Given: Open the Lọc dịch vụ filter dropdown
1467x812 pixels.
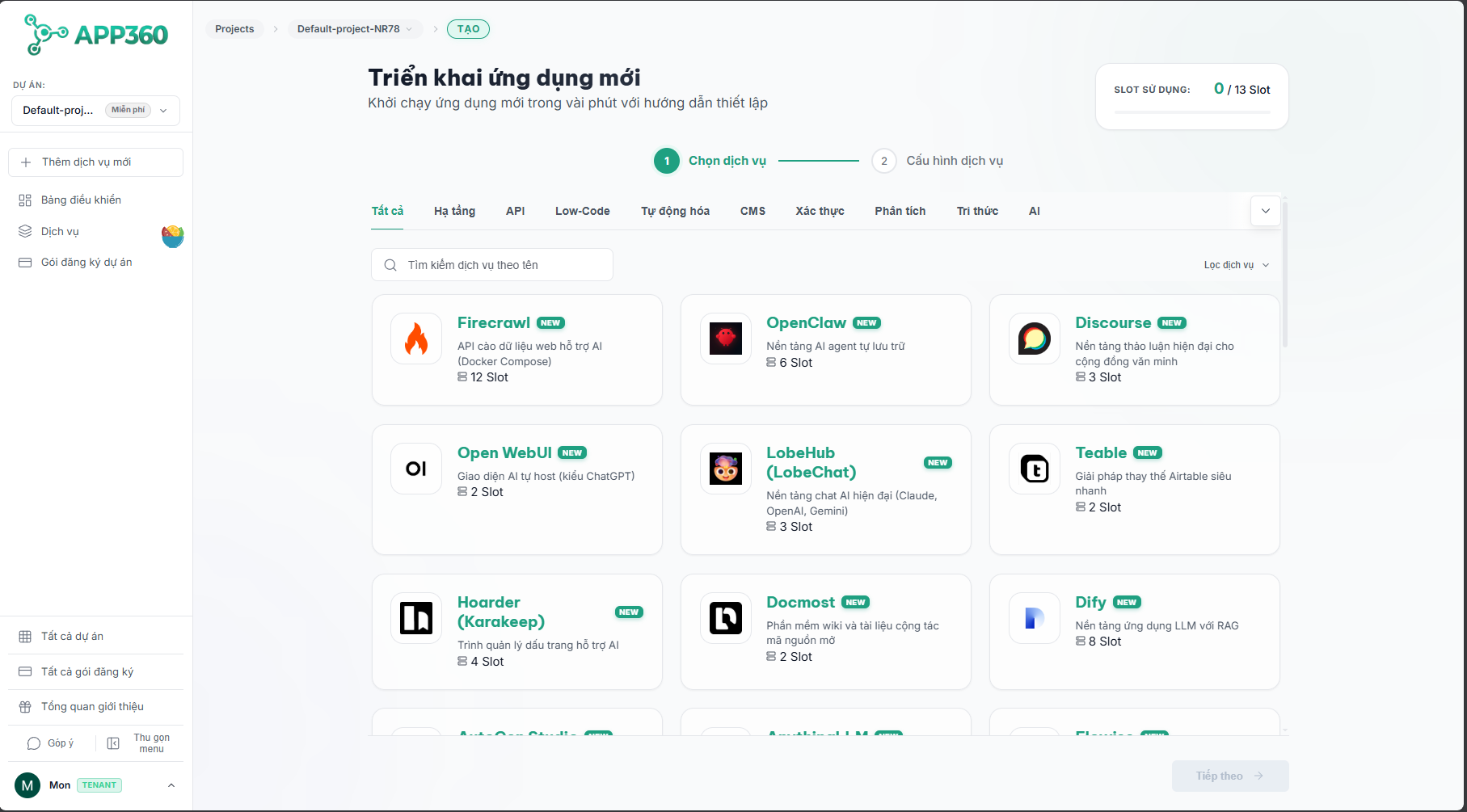Looking at the screenshot, I should pyautogui.click(x=1235, y=264).
